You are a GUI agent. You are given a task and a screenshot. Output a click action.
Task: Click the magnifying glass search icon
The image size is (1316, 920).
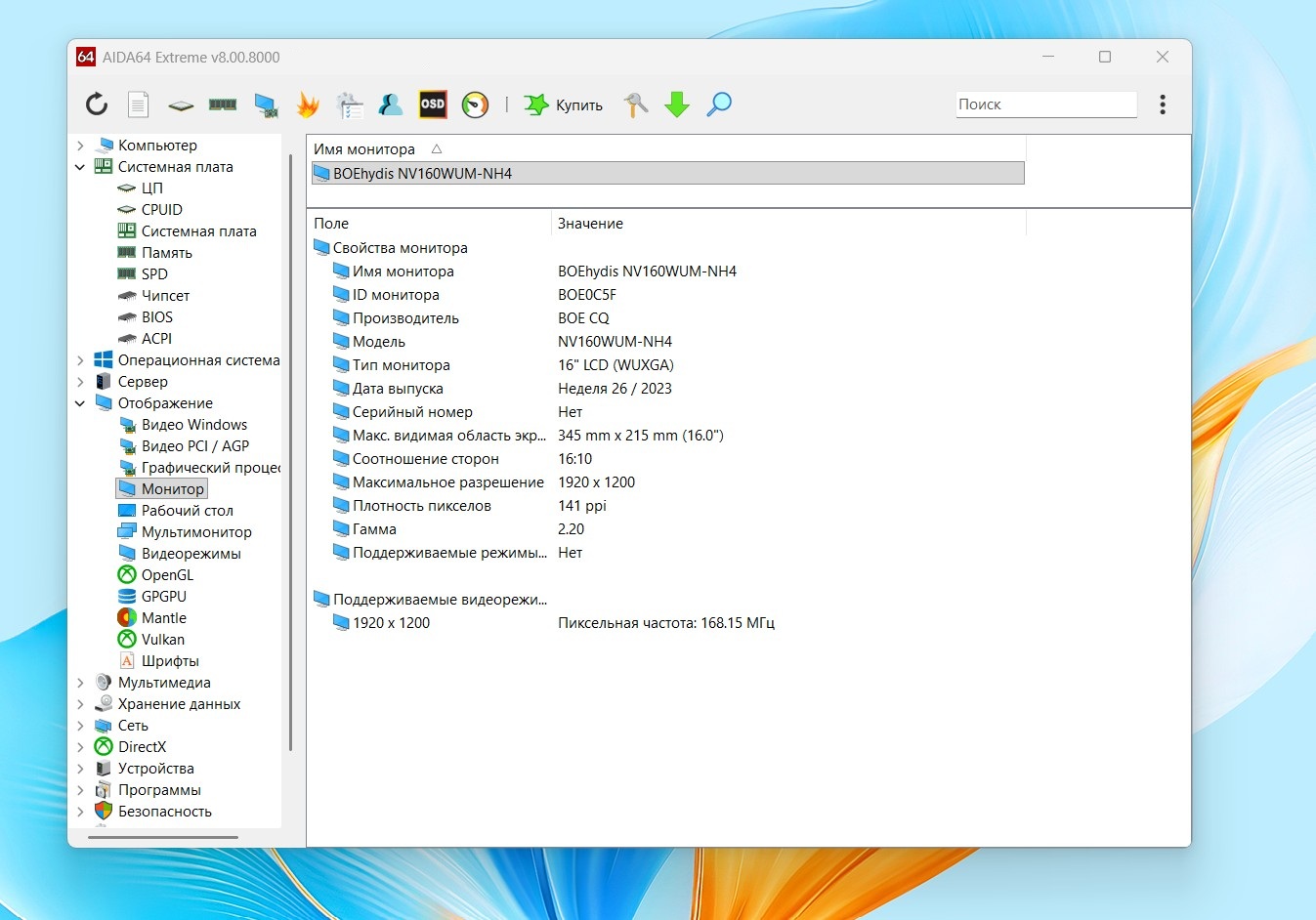[x=719, y=105]
